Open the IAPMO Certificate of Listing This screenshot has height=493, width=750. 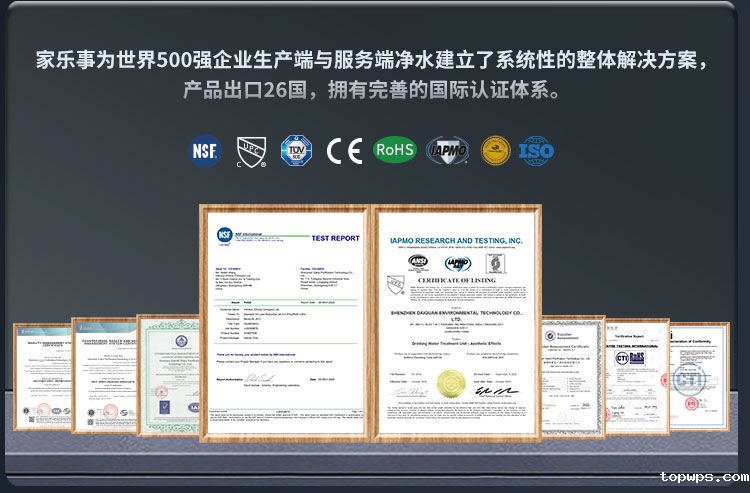tap(456, 320)
